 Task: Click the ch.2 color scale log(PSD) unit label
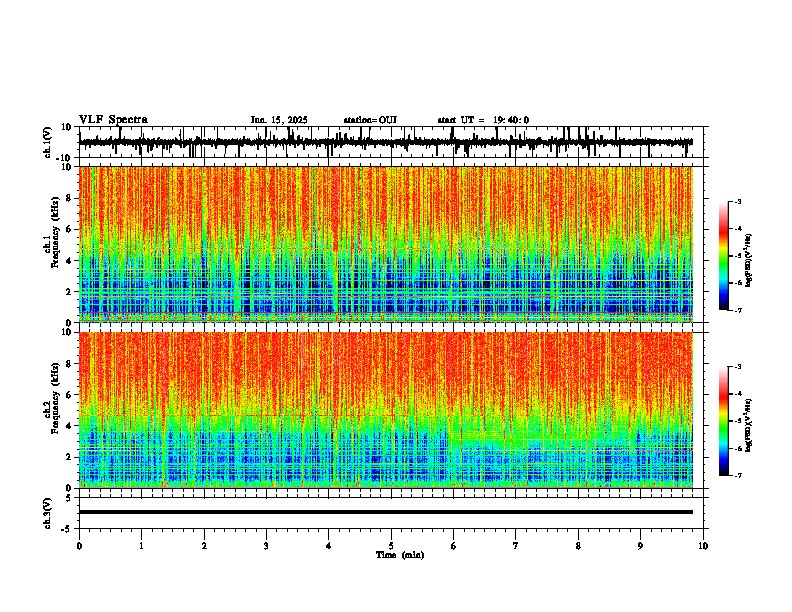point(749,425)
